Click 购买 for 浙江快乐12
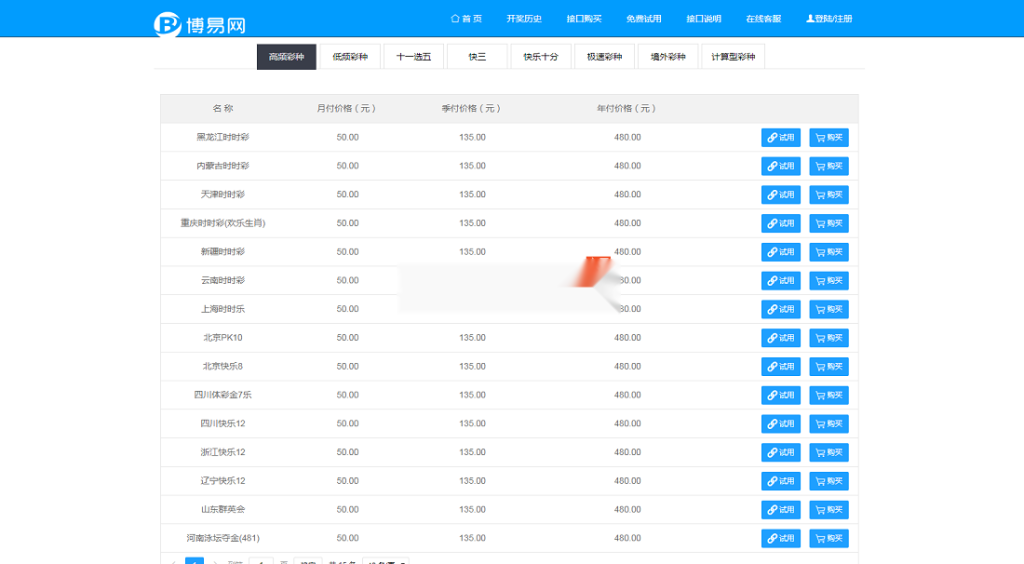Viewport: 1024px width, 564px height. pyautogui.click(x=829, y=452)
